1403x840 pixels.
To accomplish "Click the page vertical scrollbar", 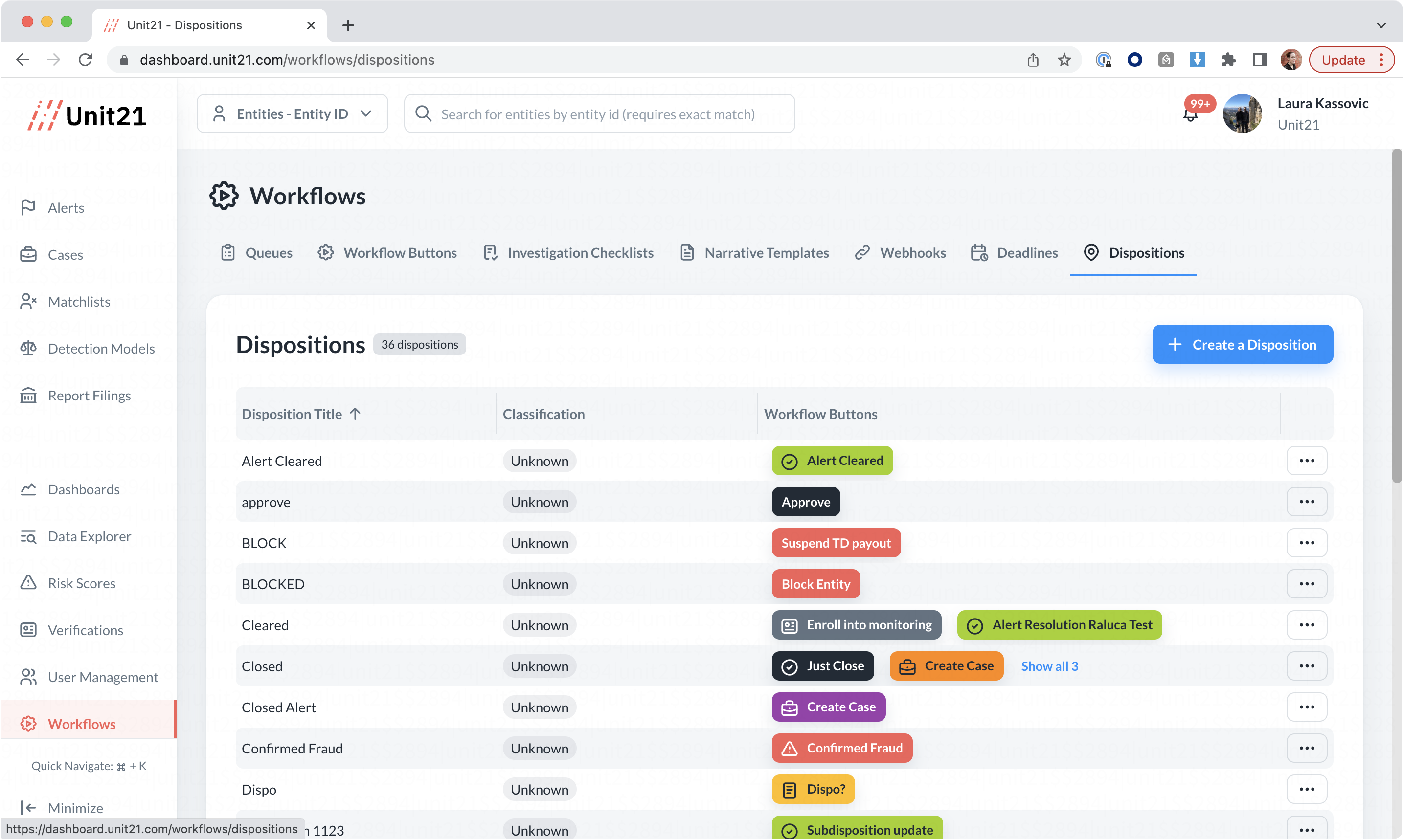I will pyautogui.click(x=1396, y=317).
